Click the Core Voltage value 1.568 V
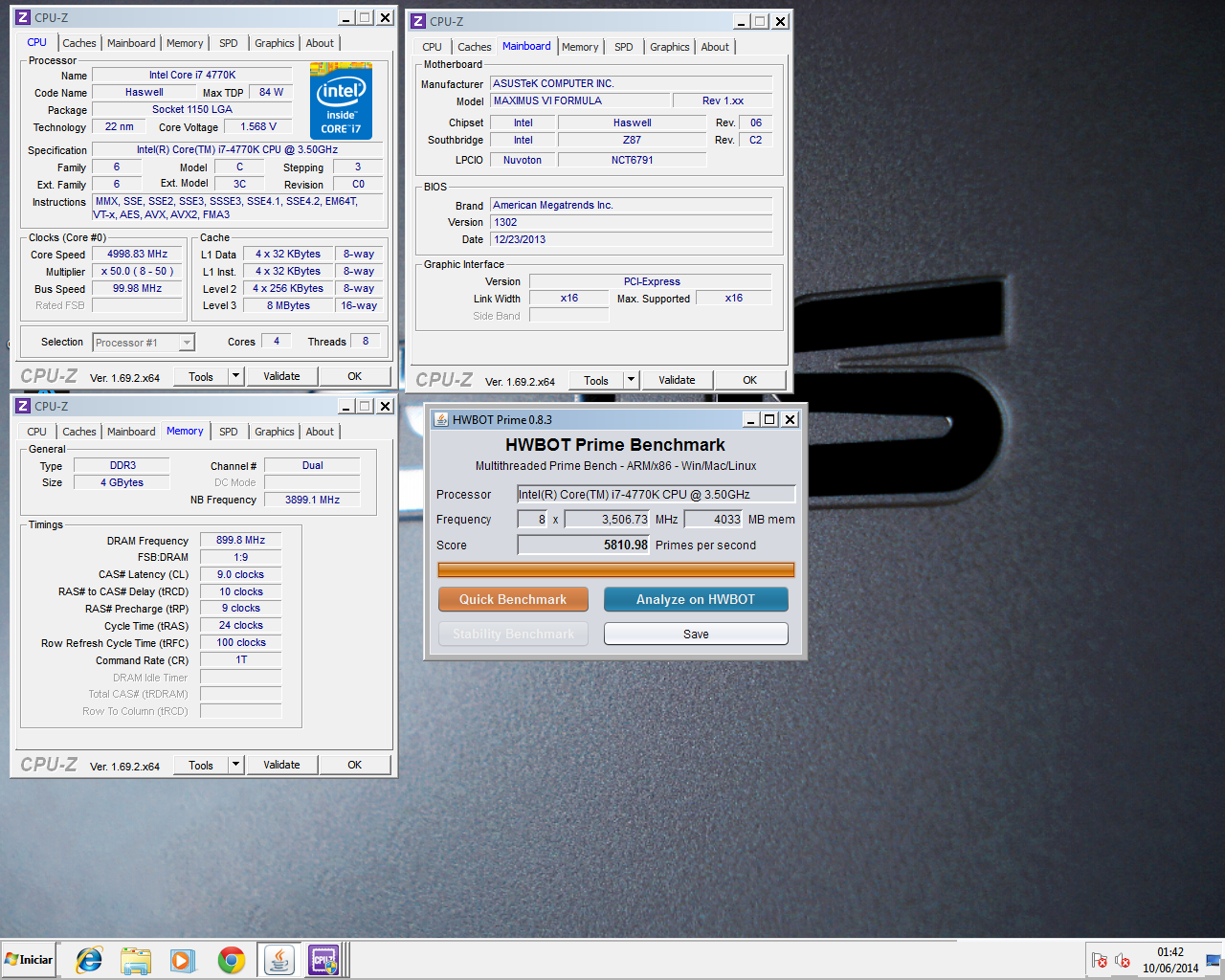The height and width of the screenshot is (980, 1225). (258, 126)
